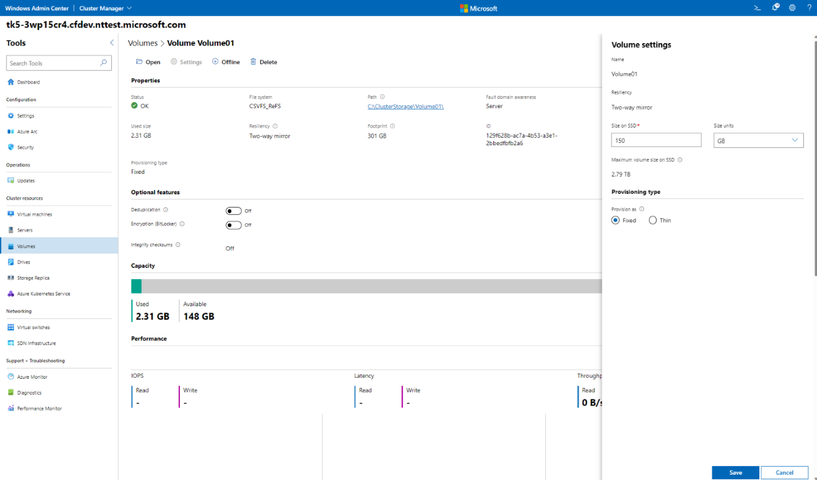Click the Azure Kubernetes Service icon
The width and height of the screenshot is (817, 480).
point(10,294)
